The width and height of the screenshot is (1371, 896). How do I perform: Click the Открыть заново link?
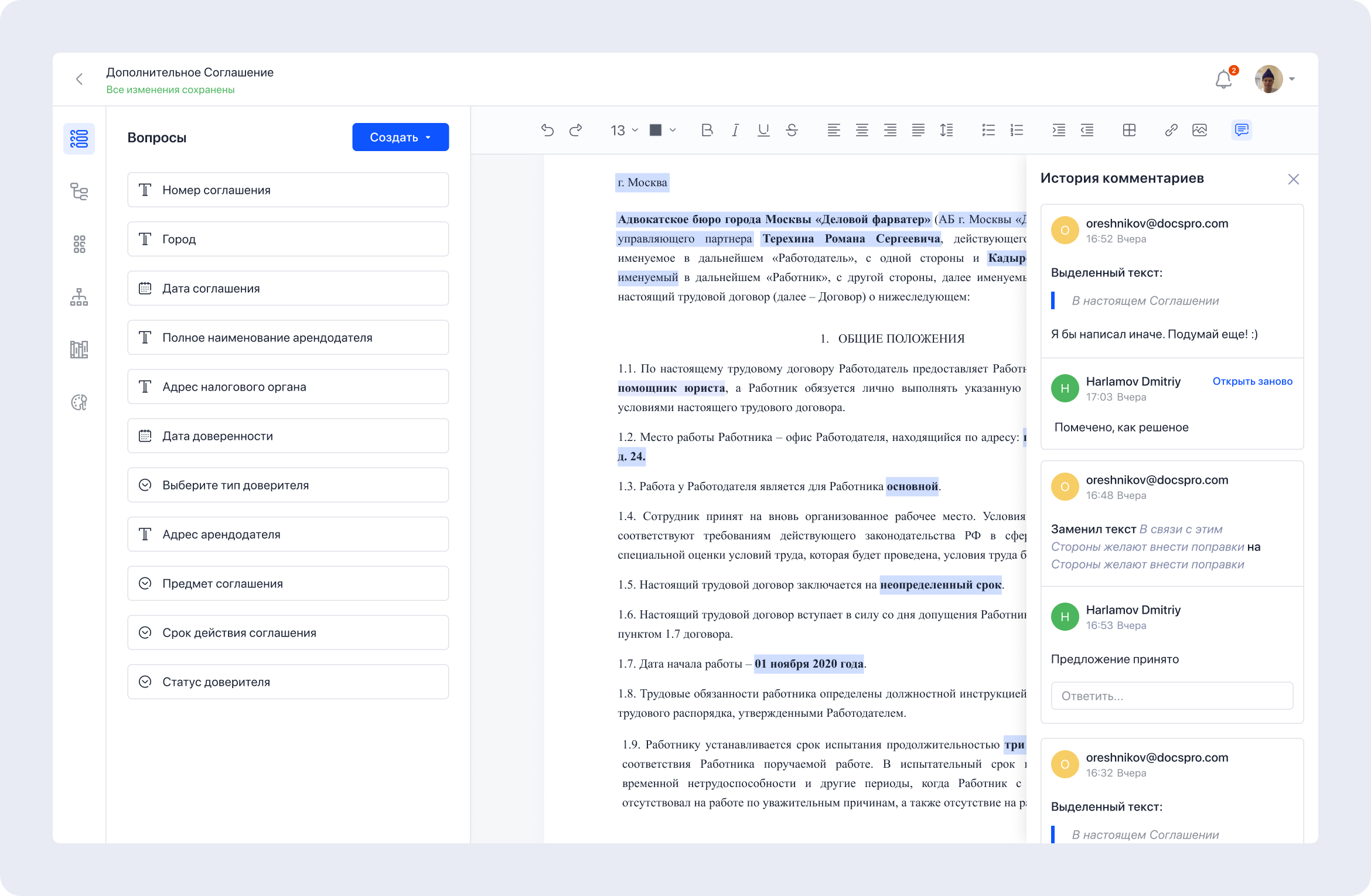(1252, 381)
